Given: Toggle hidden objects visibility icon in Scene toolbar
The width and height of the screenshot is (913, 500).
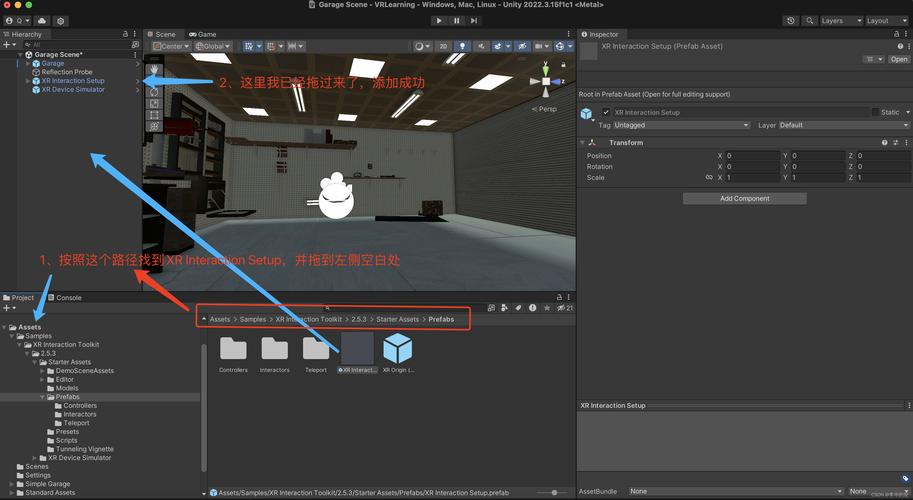Looking at the screenshot, I should point(522,46).
